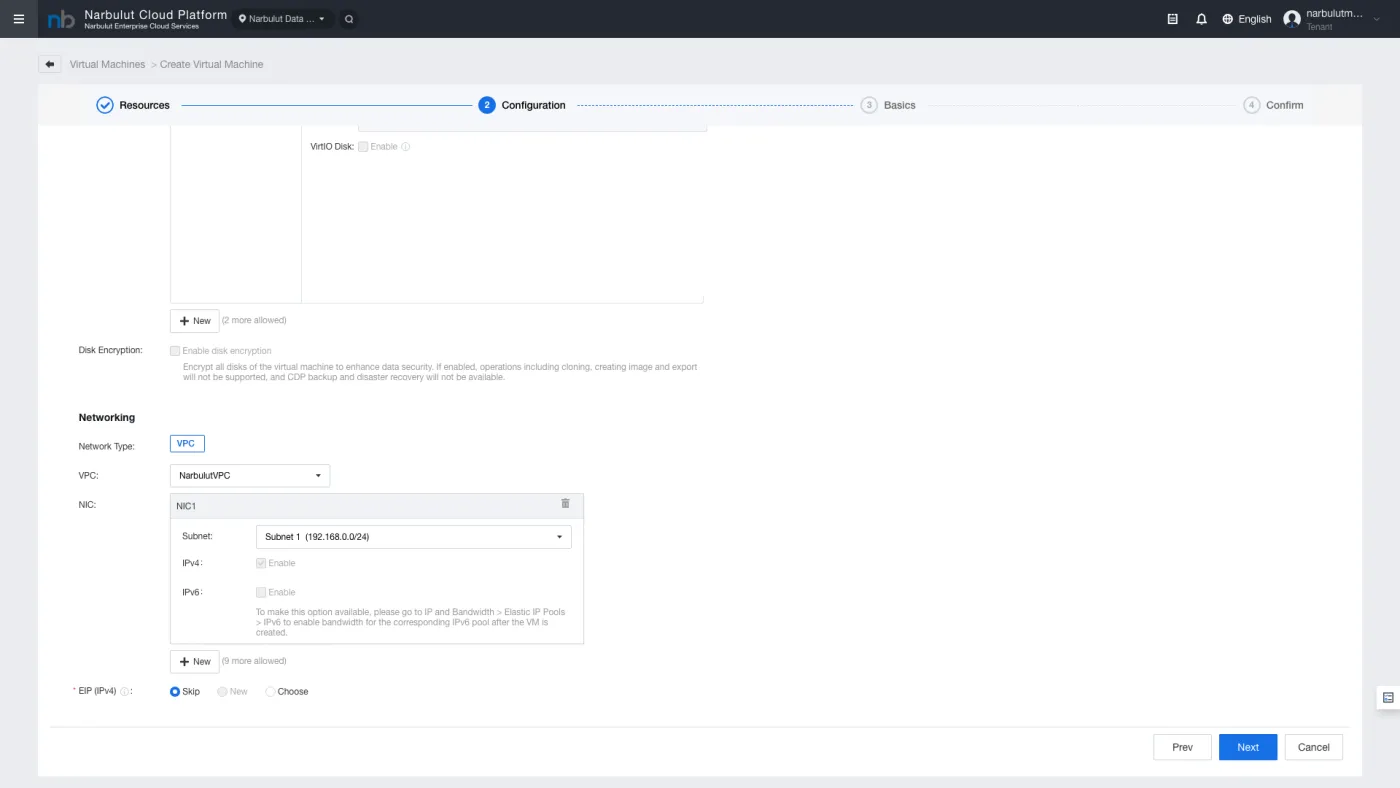1400x788 pixels.
Task: Click the Narbulut Cloud Platform logo
Action: coord(61,19)
